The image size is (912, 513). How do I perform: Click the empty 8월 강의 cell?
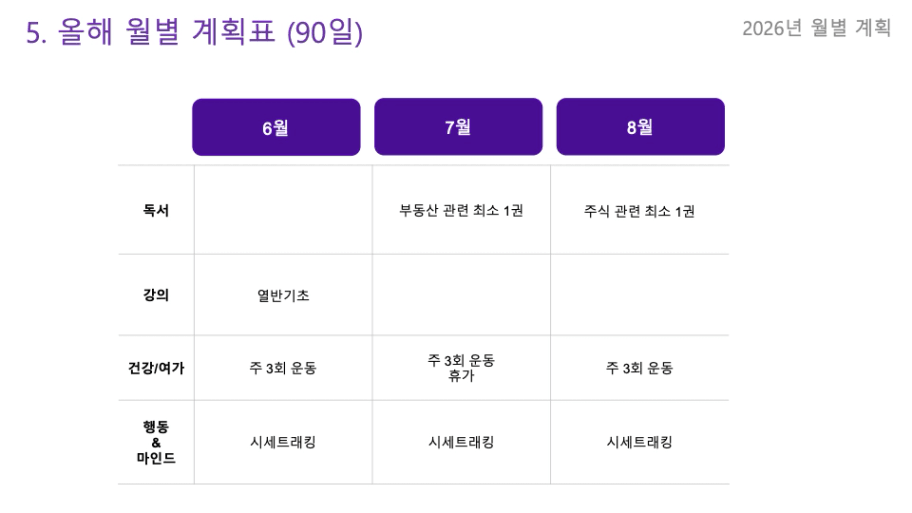(x=639, y=295)
